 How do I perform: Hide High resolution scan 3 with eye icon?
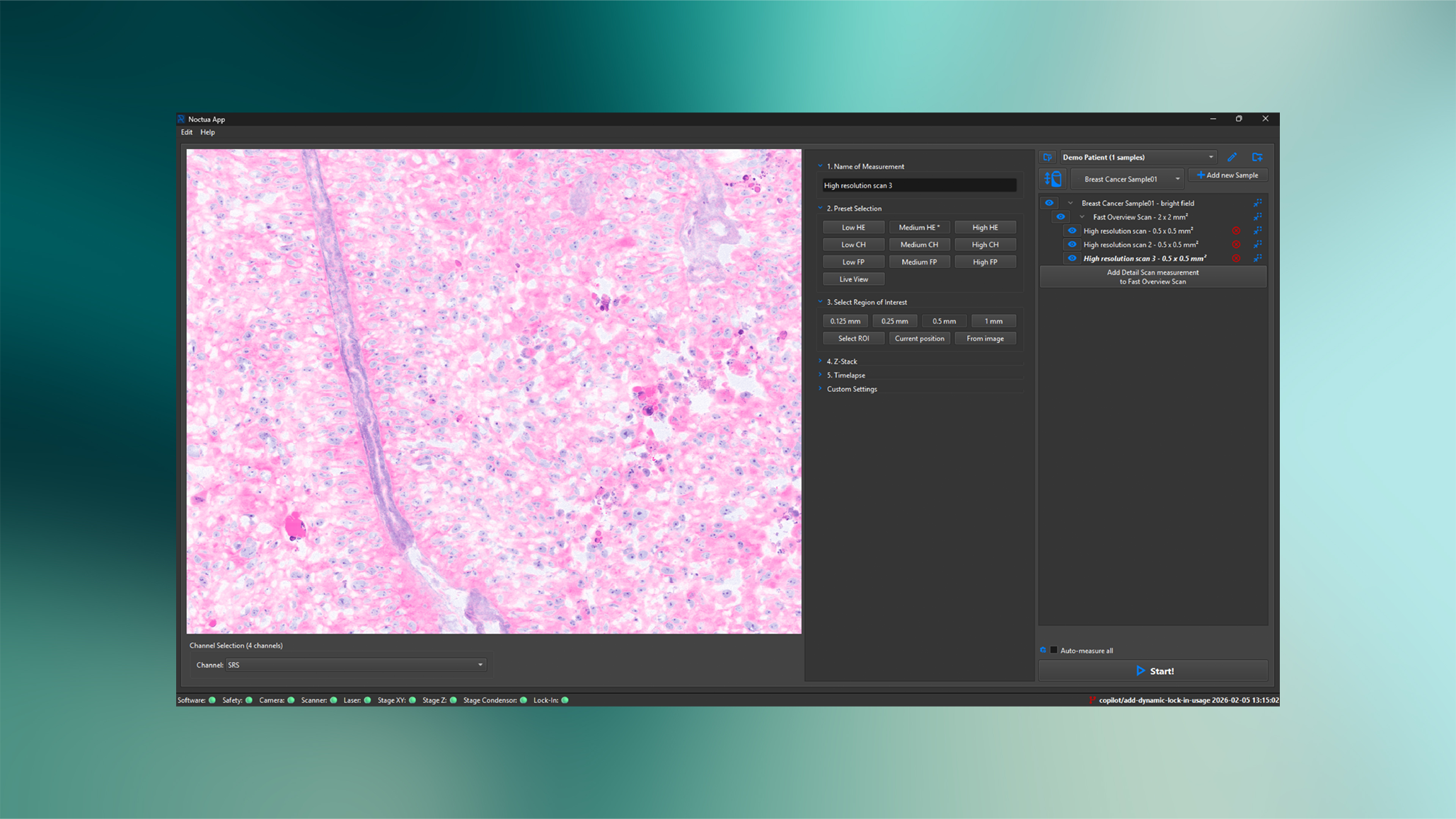(x=1072, y=258)
